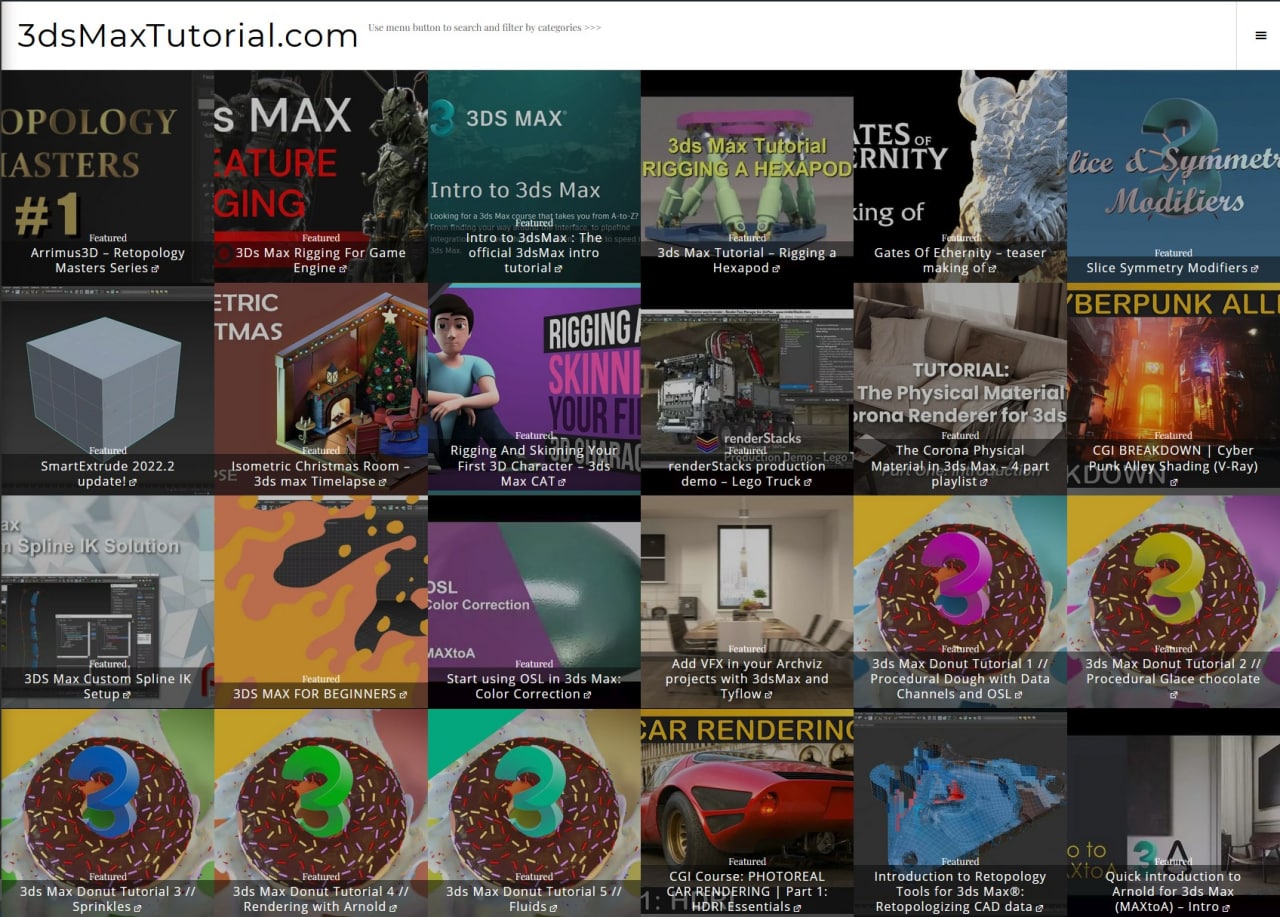Open 3ds Max Donut Tutorial 2 link
Screen dimensions: 1280x917
1173,679
